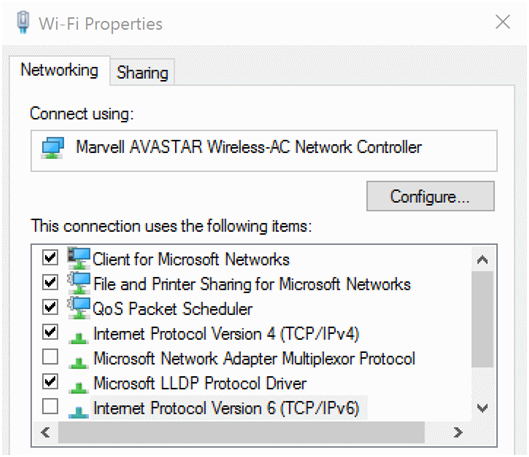529x457 pixels.
Task: Click the Wi-Fi adapter icon in title bar
Action: click(x=23, y=22)
